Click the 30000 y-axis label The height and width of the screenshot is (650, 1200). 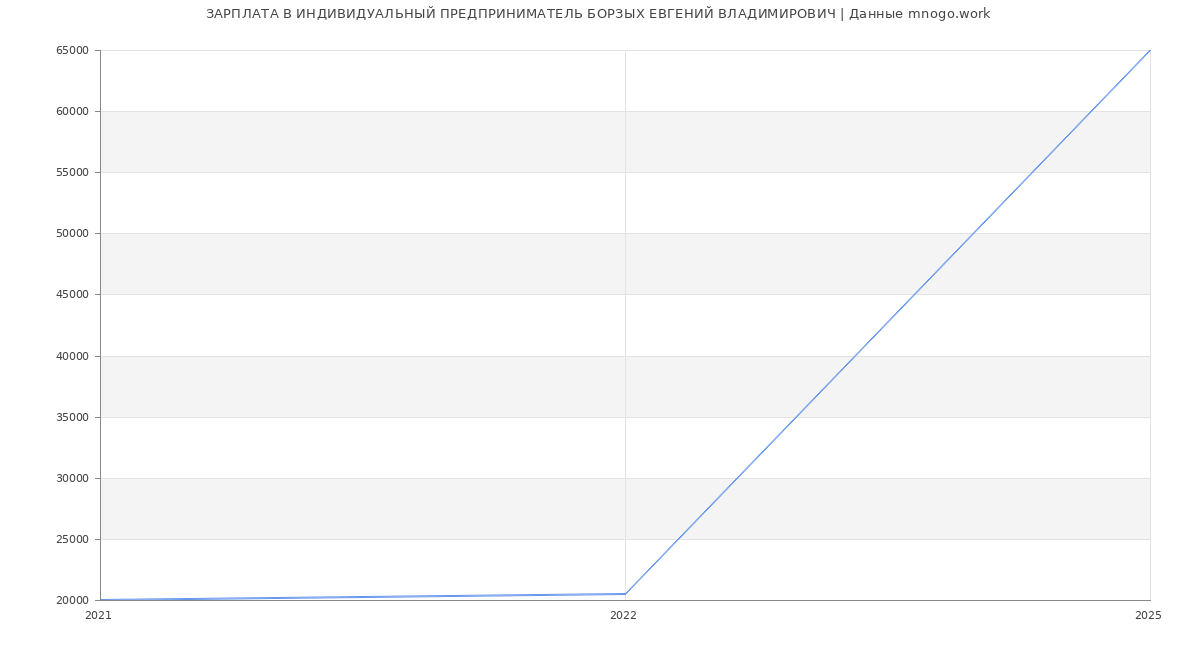[72, 479]
